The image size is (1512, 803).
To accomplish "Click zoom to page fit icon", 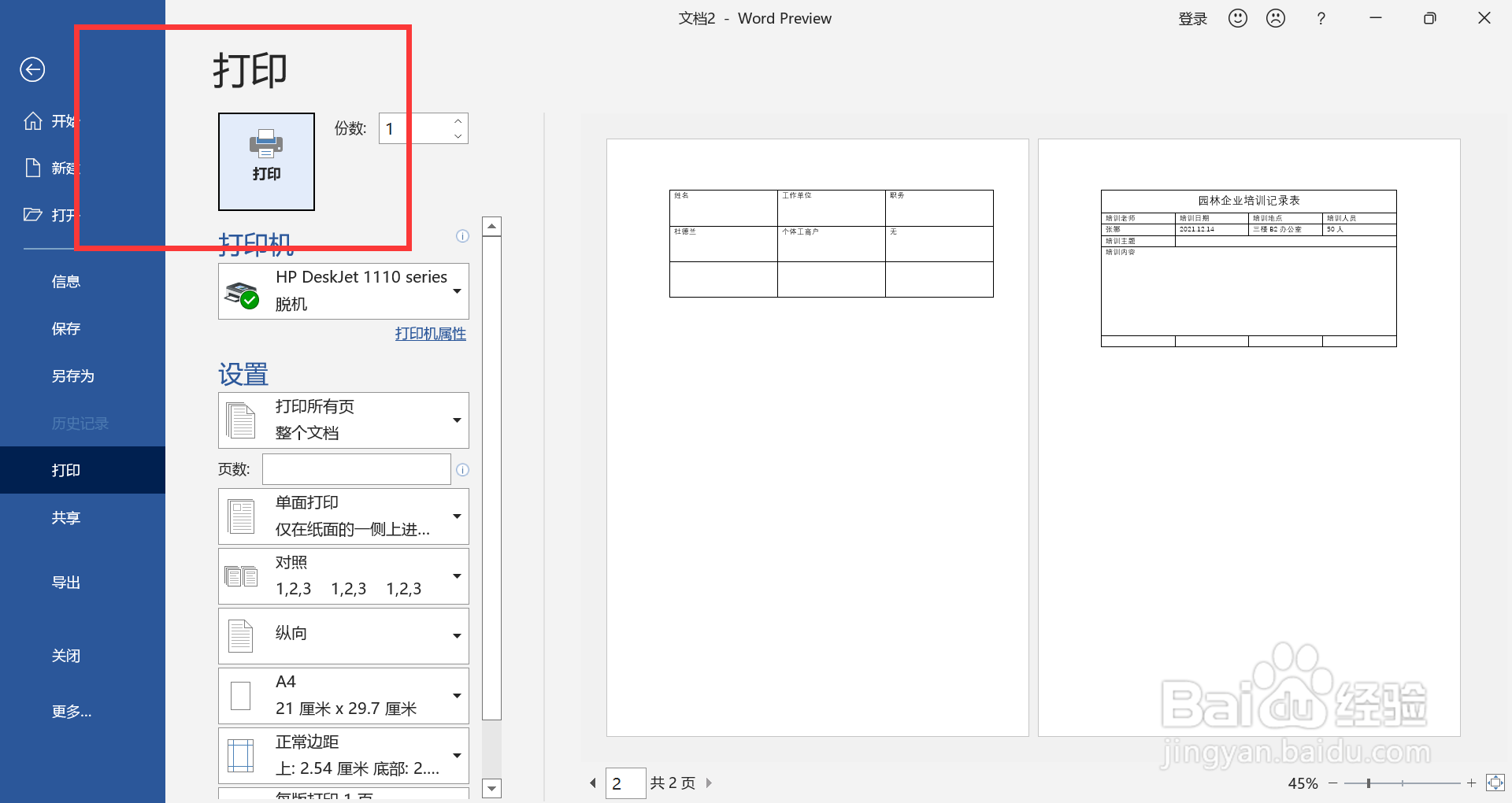I will pos(1495,783).
